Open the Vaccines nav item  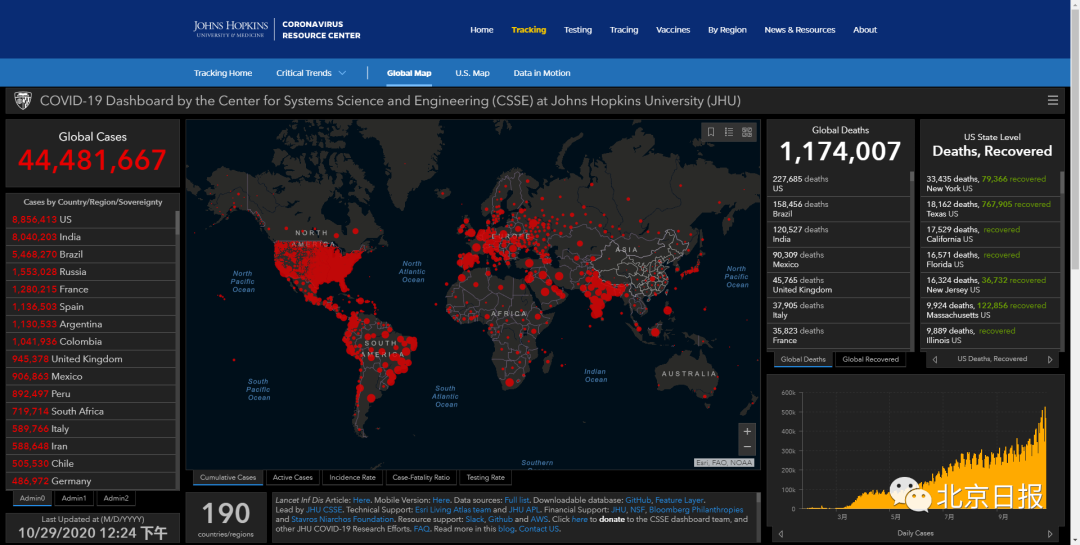673,30
